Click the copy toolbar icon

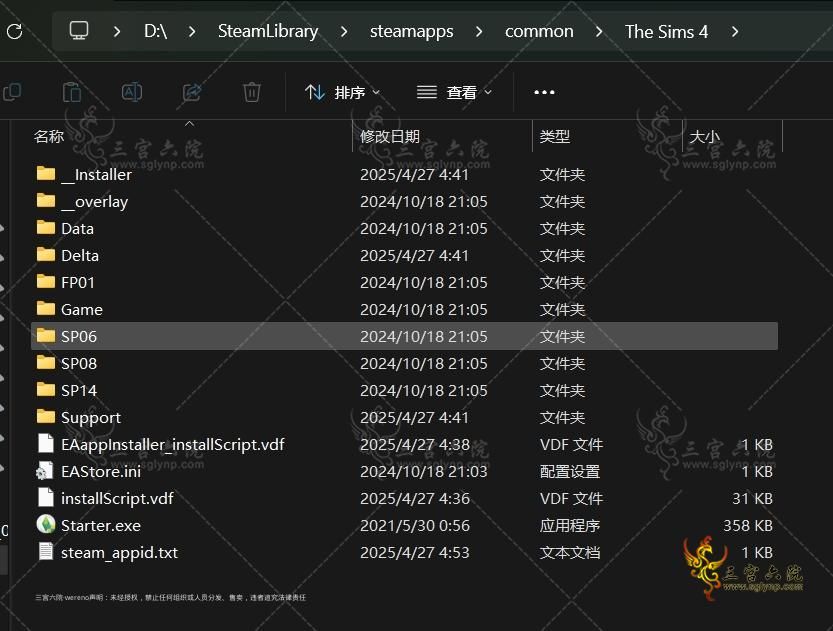(12, 92)
